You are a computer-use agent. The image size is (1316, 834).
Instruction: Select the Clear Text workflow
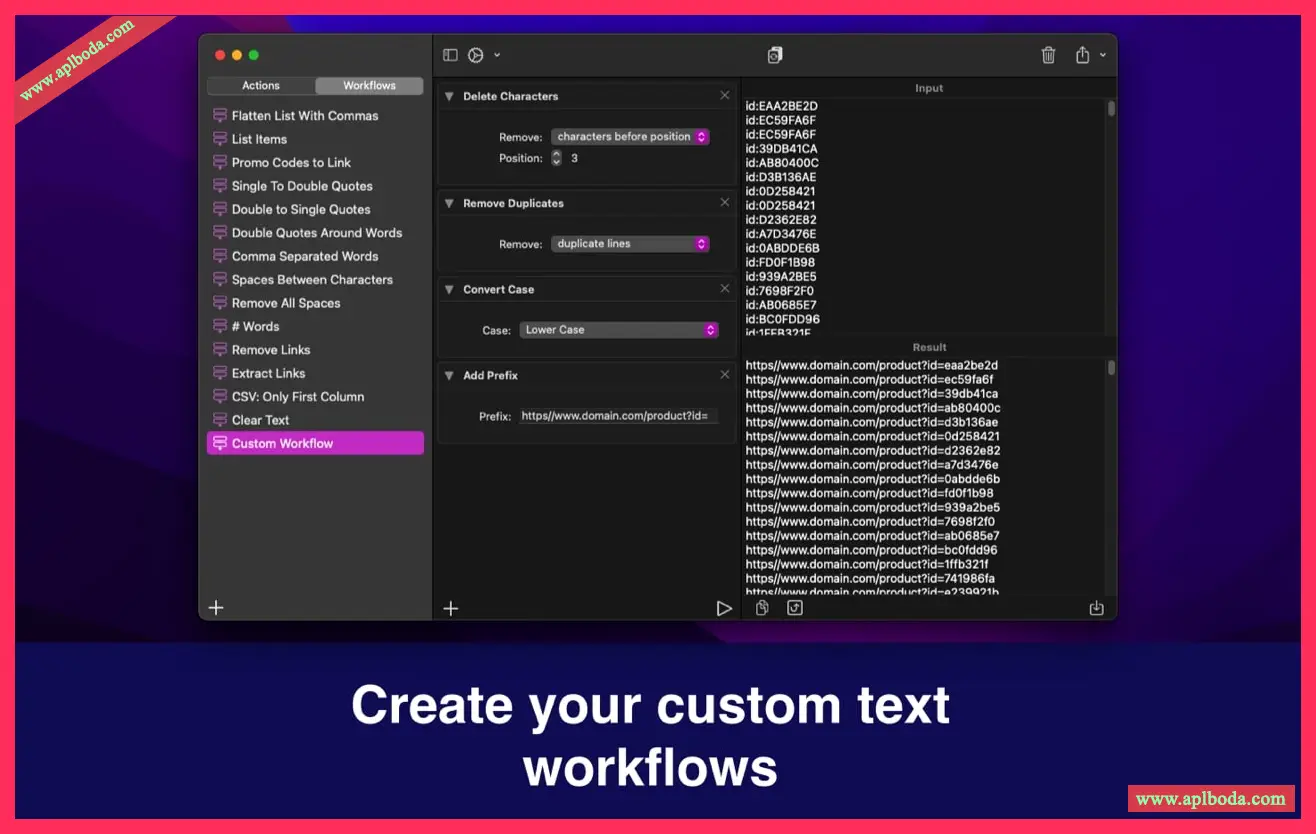tap(315, 420)
